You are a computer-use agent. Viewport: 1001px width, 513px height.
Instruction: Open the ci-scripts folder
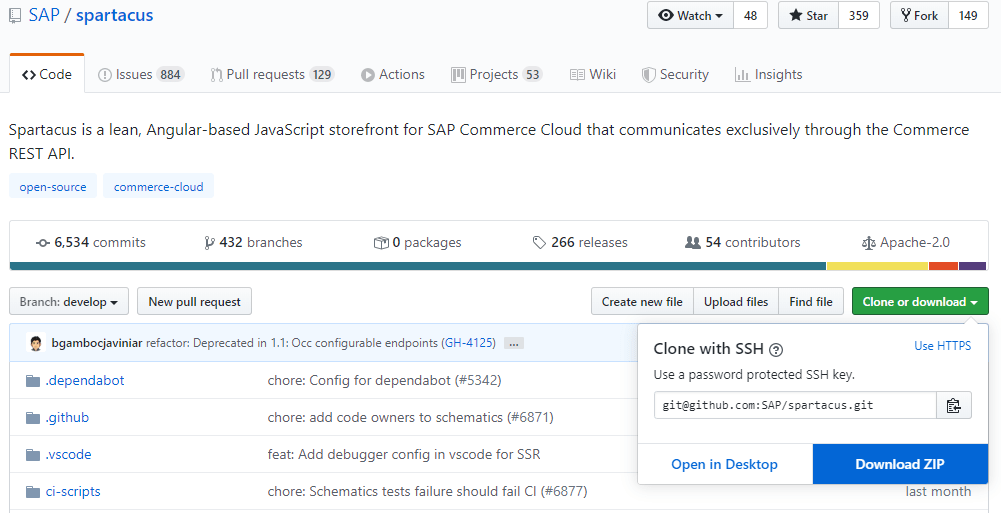(x=73, y=491)
